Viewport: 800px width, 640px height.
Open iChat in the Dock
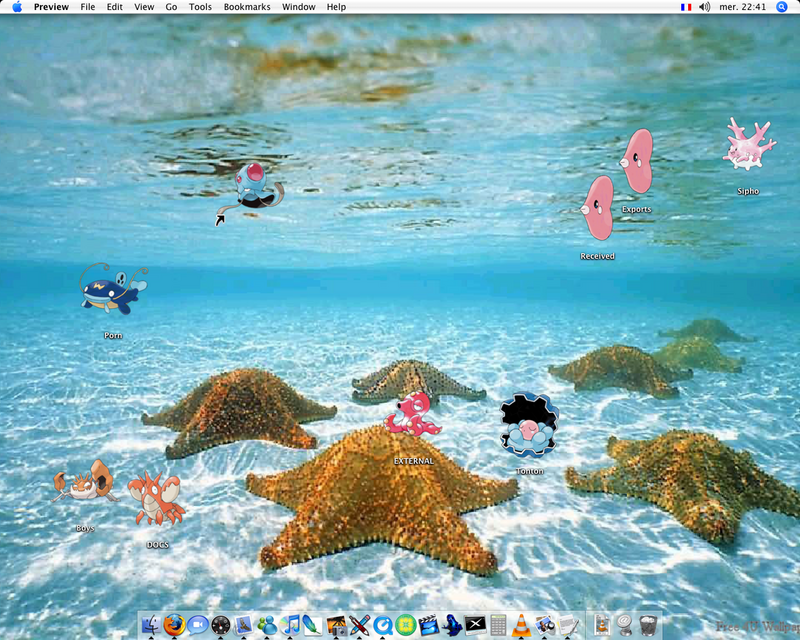coord(197,625)
